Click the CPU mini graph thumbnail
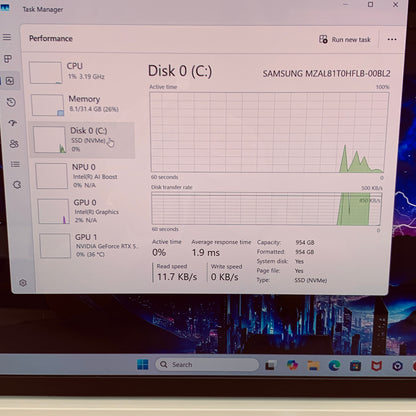The width and height of the screenshot is (416, 416). coord(46,72)
